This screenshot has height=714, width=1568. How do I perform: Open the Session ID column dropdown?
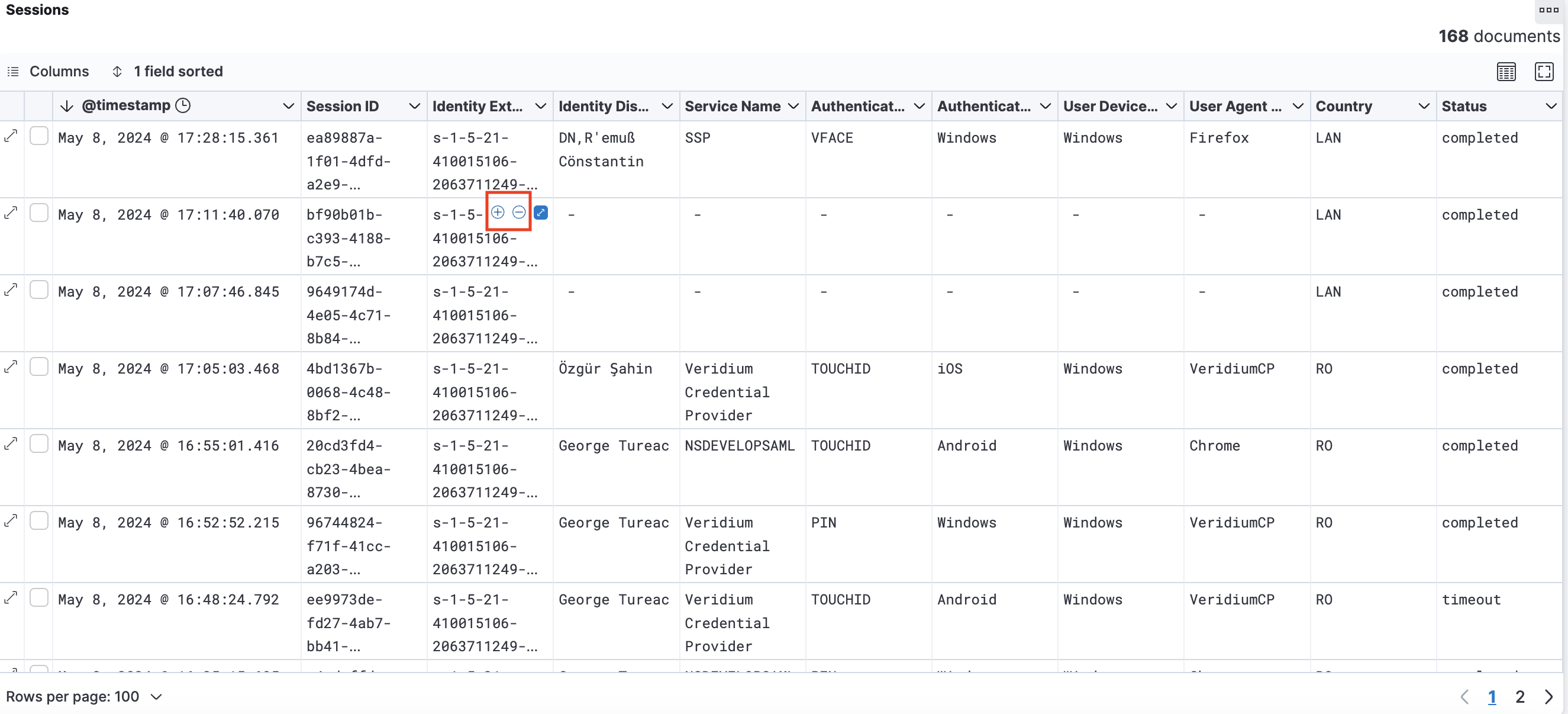coord(415,105)
